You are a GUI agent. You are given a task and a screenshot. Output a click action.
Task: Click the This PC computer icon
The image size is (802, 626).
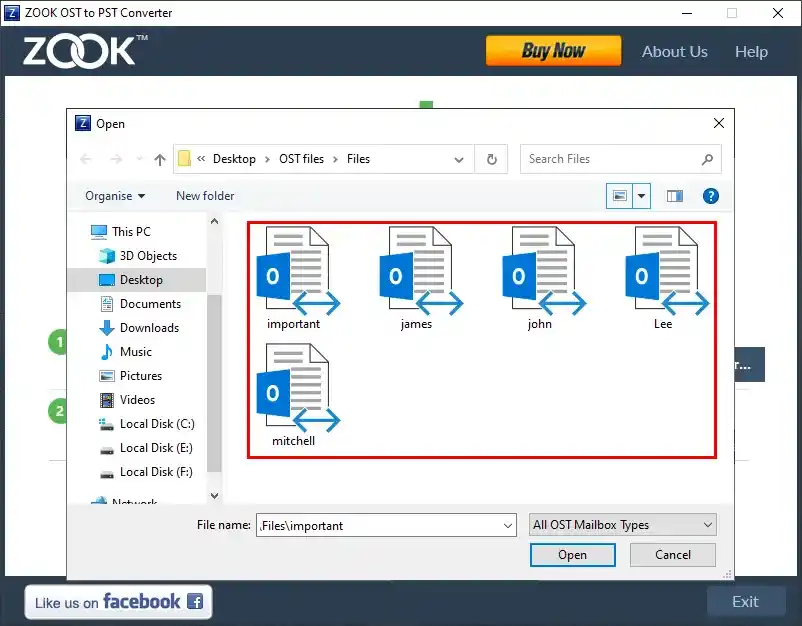pos(99,232)
